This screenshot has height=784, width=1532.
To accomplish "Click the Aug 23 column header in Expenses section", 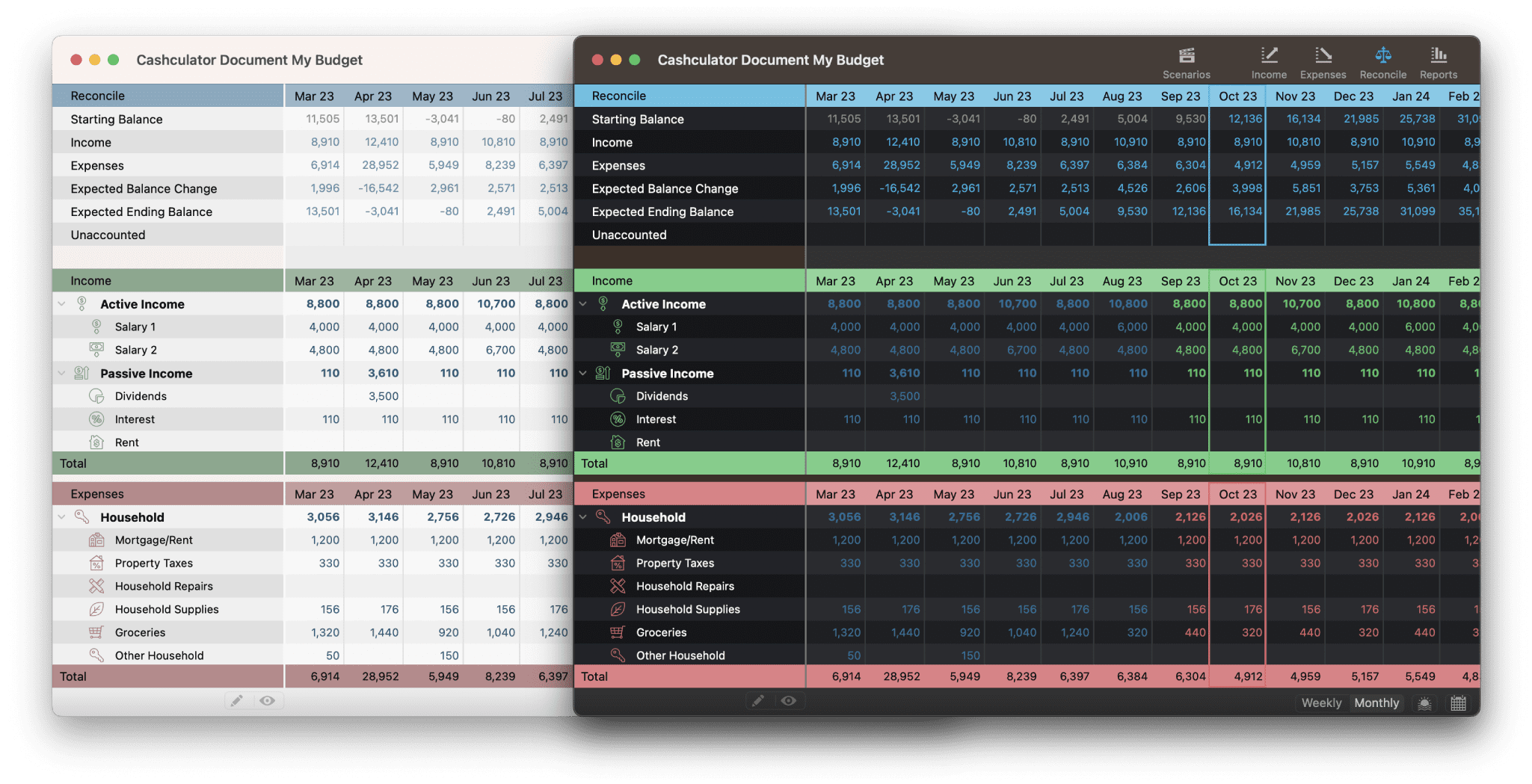I will (1122, 494).
